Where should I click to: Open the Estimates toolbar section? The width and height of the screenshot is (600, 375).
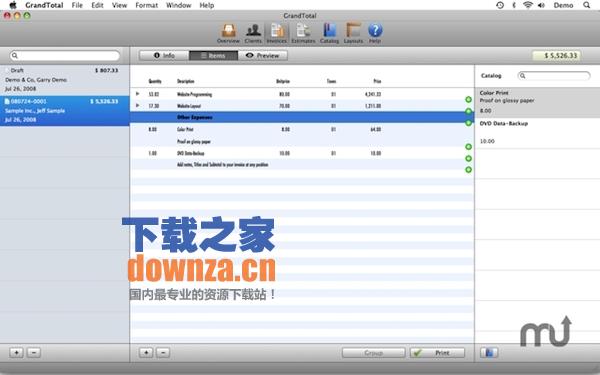(x=303, y=34)
